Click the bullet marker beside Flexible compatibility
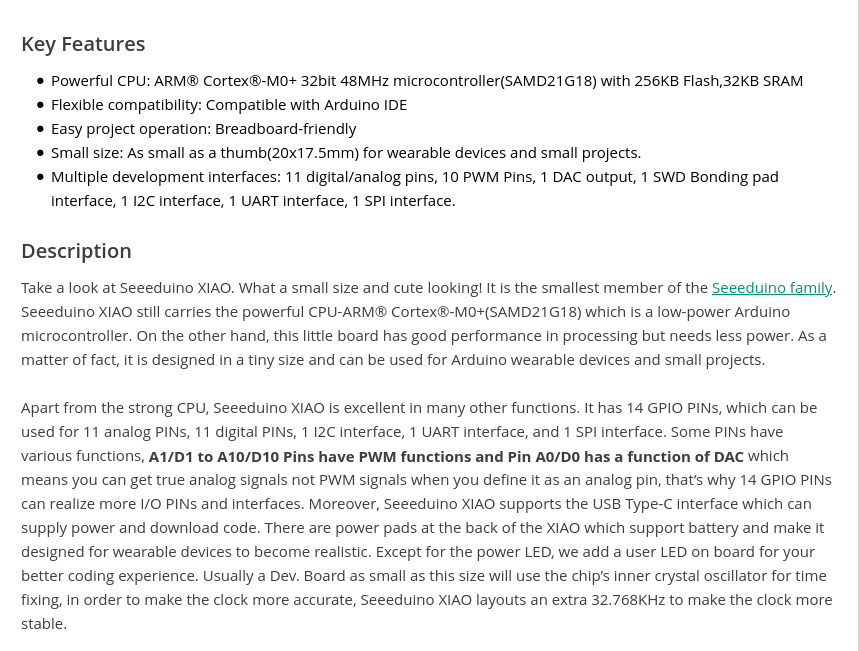Viewport: 859px width, 651px height. (x=40, y=105)
